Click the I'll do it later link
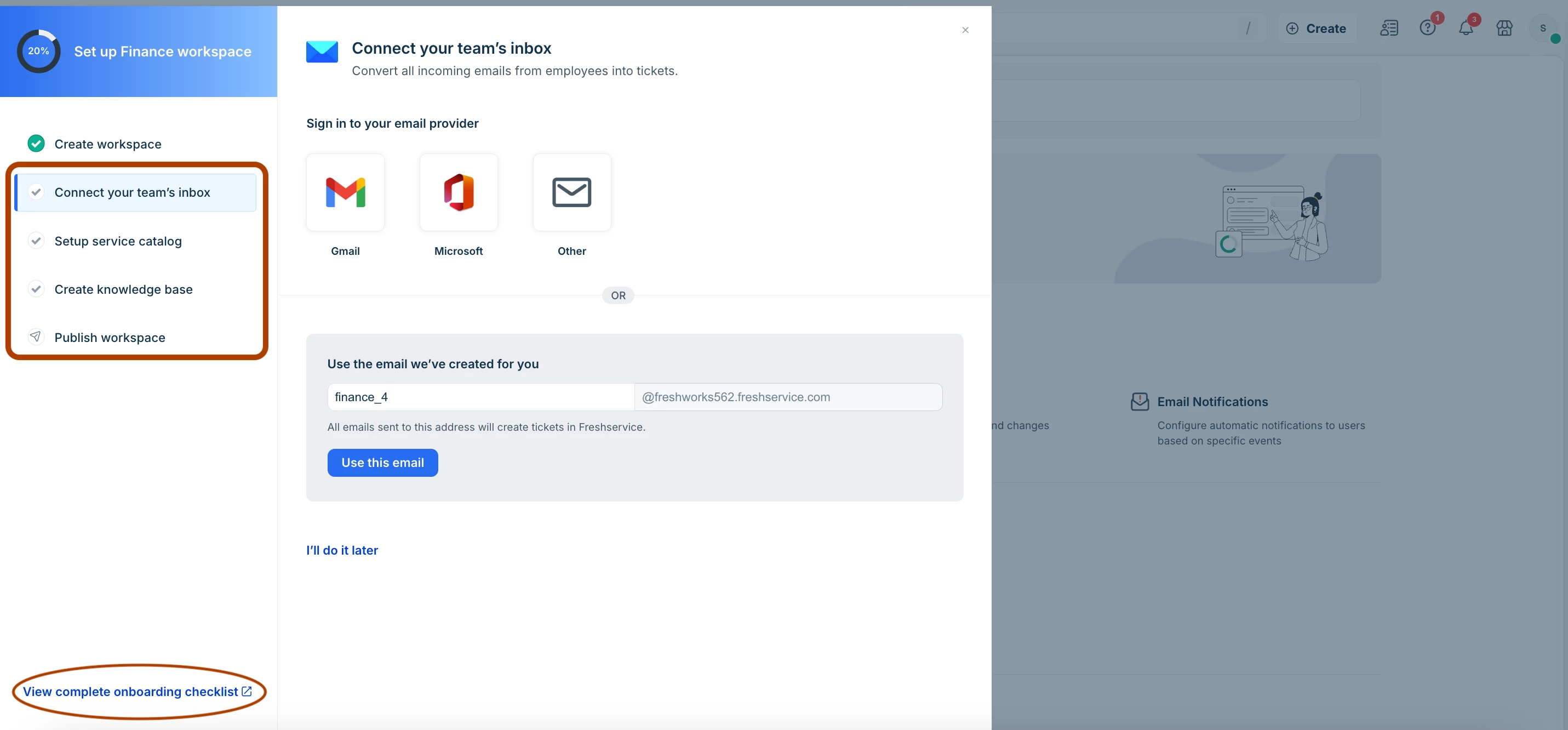 341,550
